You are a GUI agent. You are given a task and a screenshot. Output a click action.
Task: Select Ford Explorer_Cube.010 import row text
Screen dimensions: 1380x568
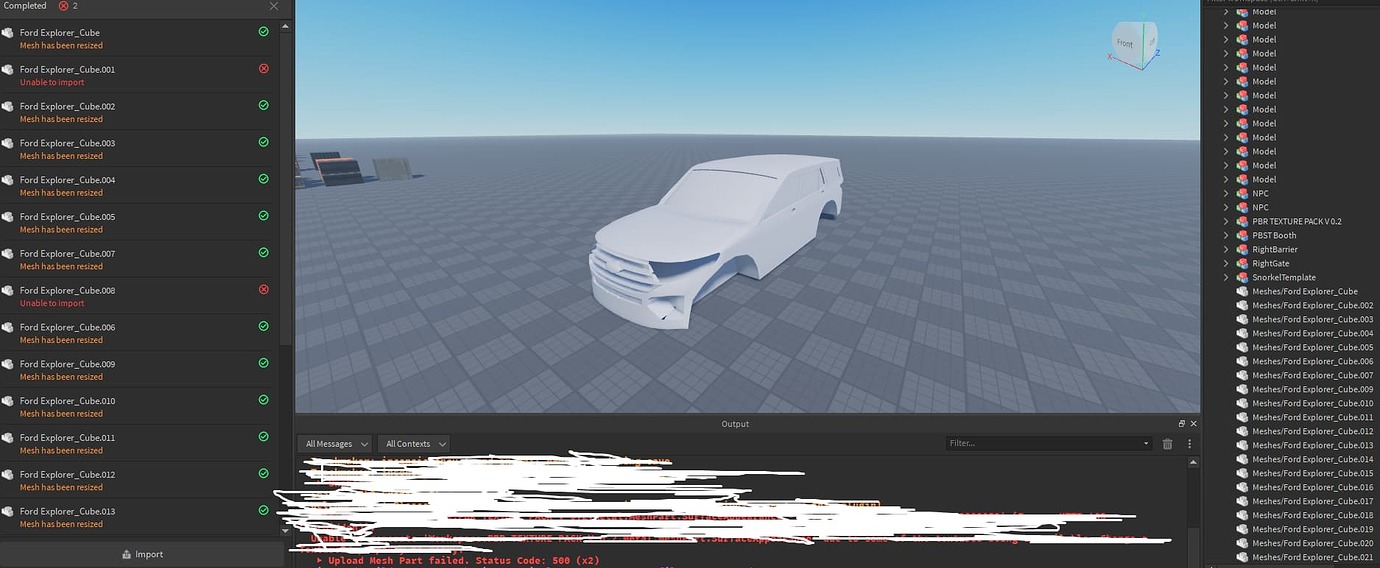click(x=67, y=401)
